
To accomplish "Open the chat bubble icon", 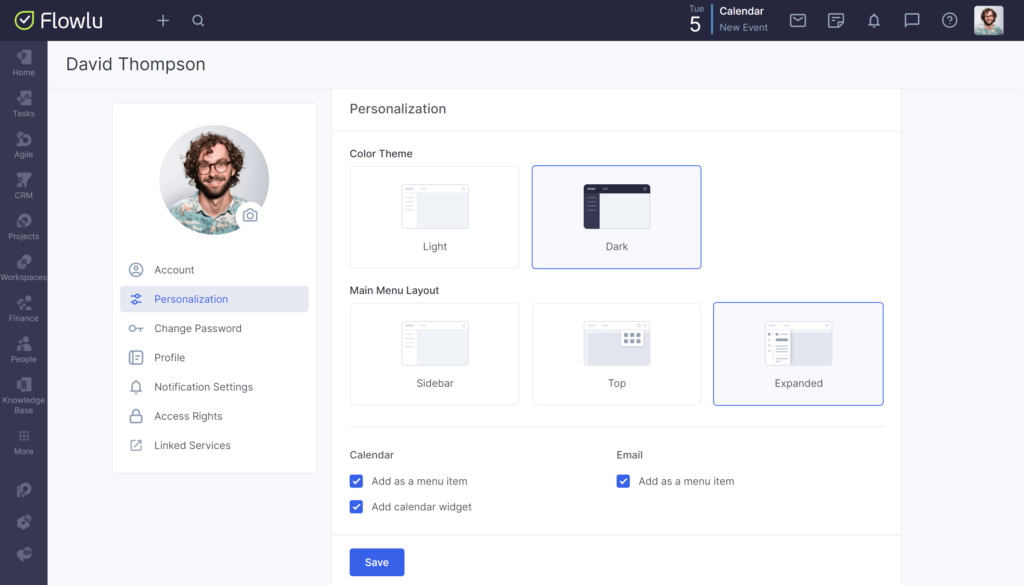I will tap(912, 21).
